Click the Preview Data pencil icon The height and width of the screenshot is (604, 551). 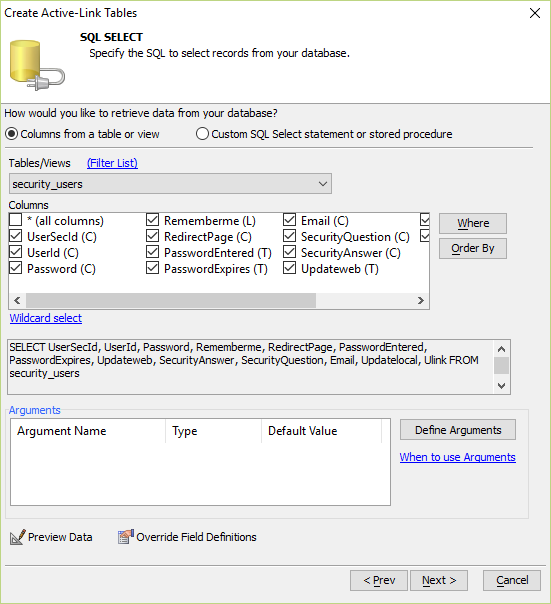click(x=17, y=537)
